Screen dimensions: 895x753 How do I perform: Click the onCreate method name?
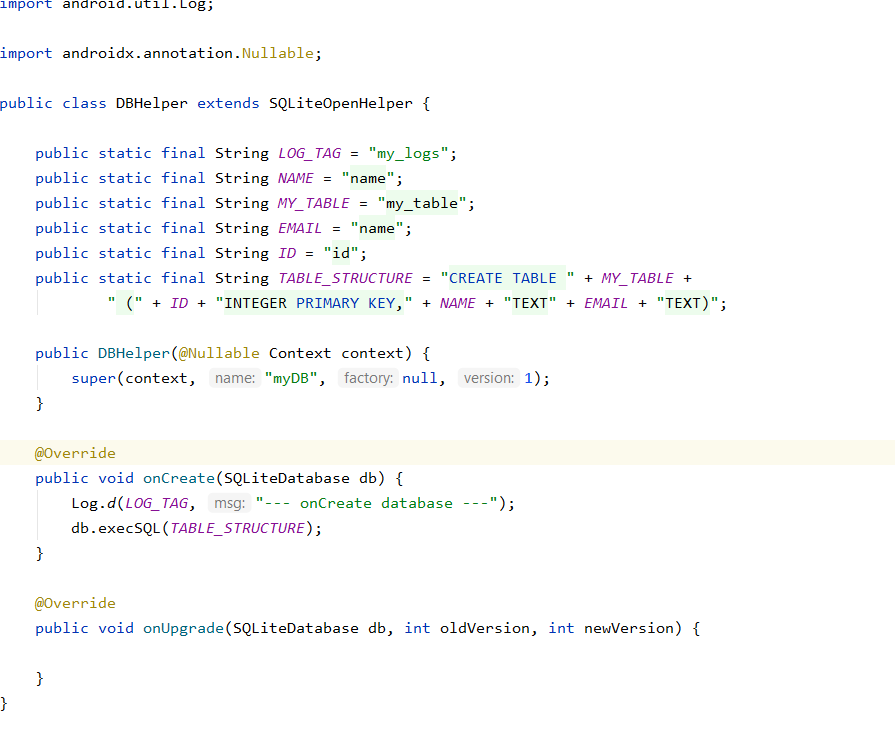[x=179, y=478]
